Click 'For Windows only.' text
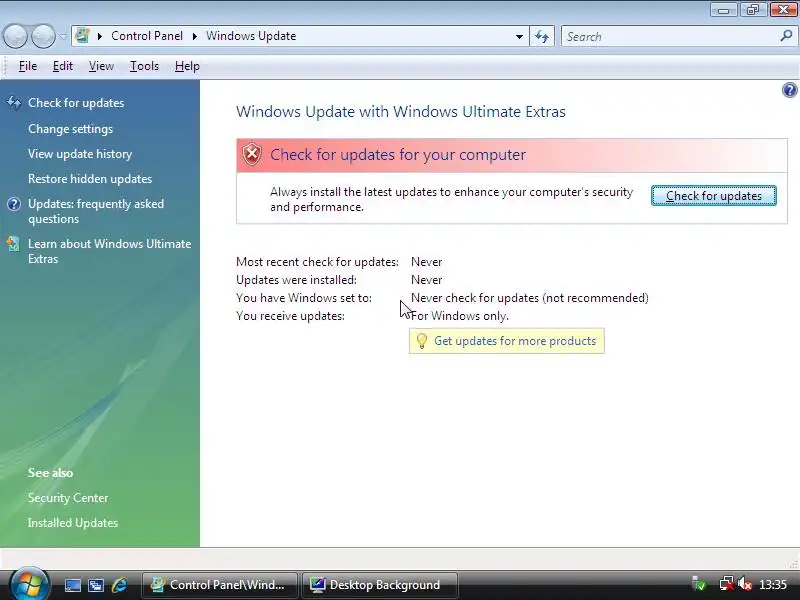Screen dimensions: 800x600 [x=460, y=316]
